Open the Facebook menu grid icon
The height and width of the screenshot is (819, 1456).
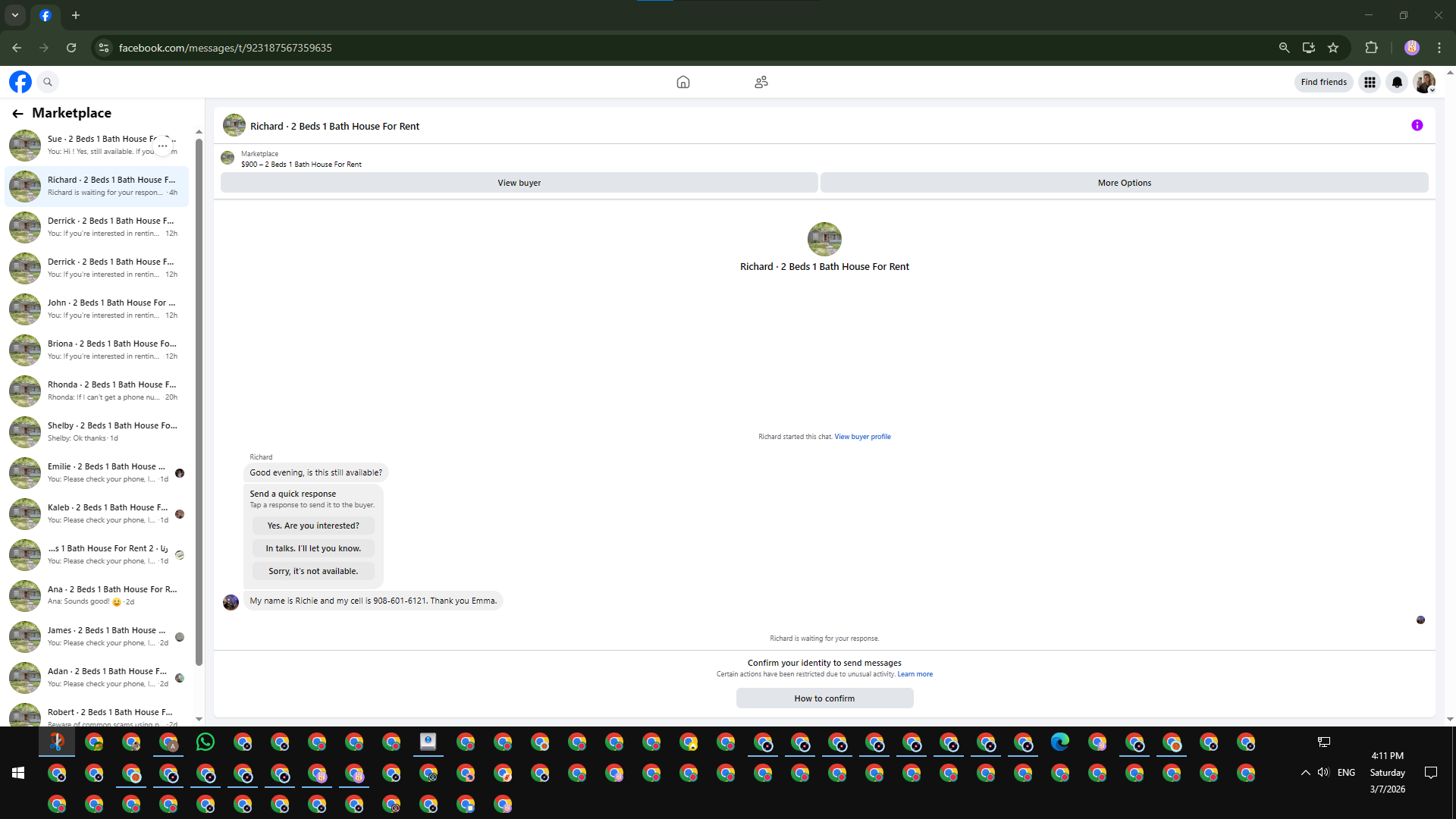[1370, 82]
